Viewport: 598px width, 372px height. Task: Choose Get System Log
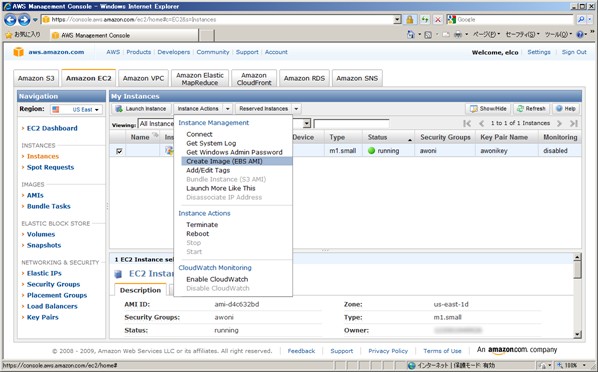[211, 143]
